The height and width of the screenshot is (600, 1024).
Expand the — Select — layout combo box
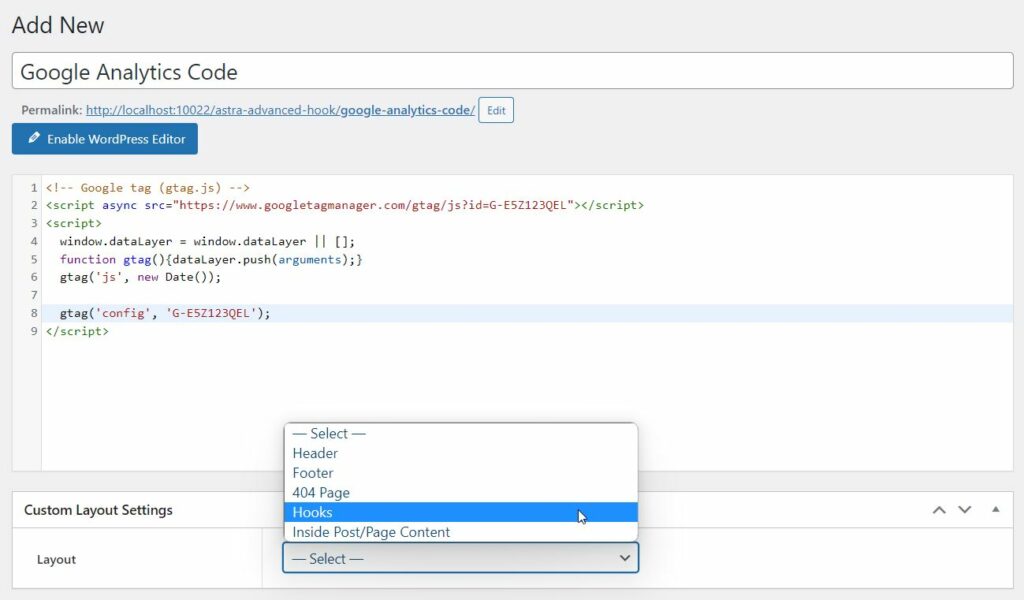[460, 558]
